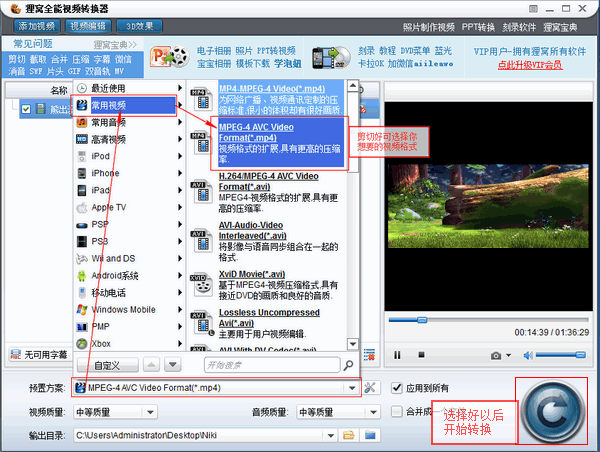Expand the Xbox submenu arrow
Viewport: 600px width, 452px height.
tap(179, 344)
